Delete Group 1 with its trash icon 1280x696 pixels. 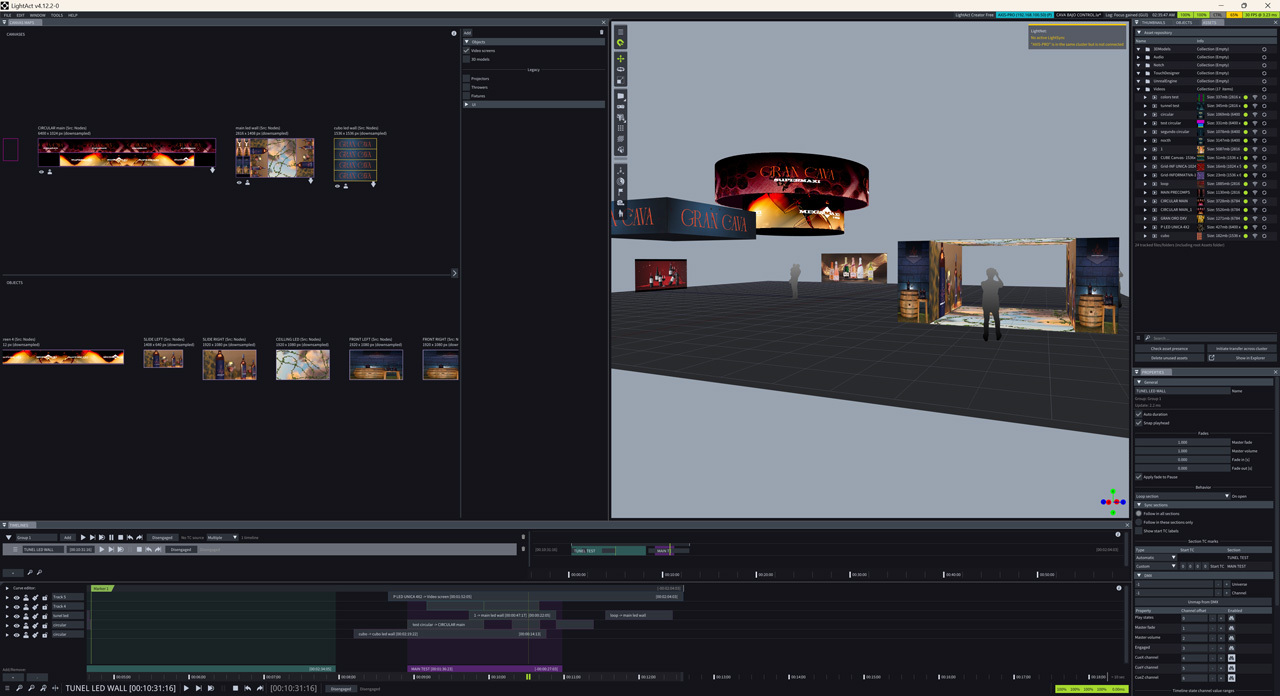click(523, 537)
